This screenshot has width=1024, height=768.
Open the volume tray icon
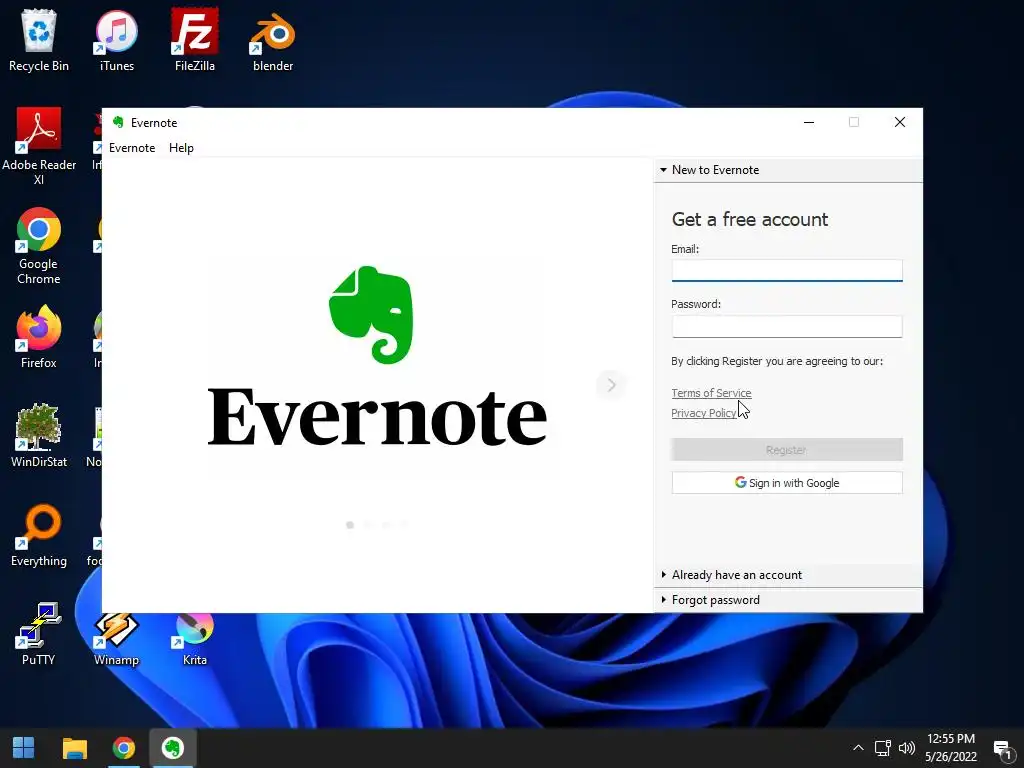pos(906,748)
